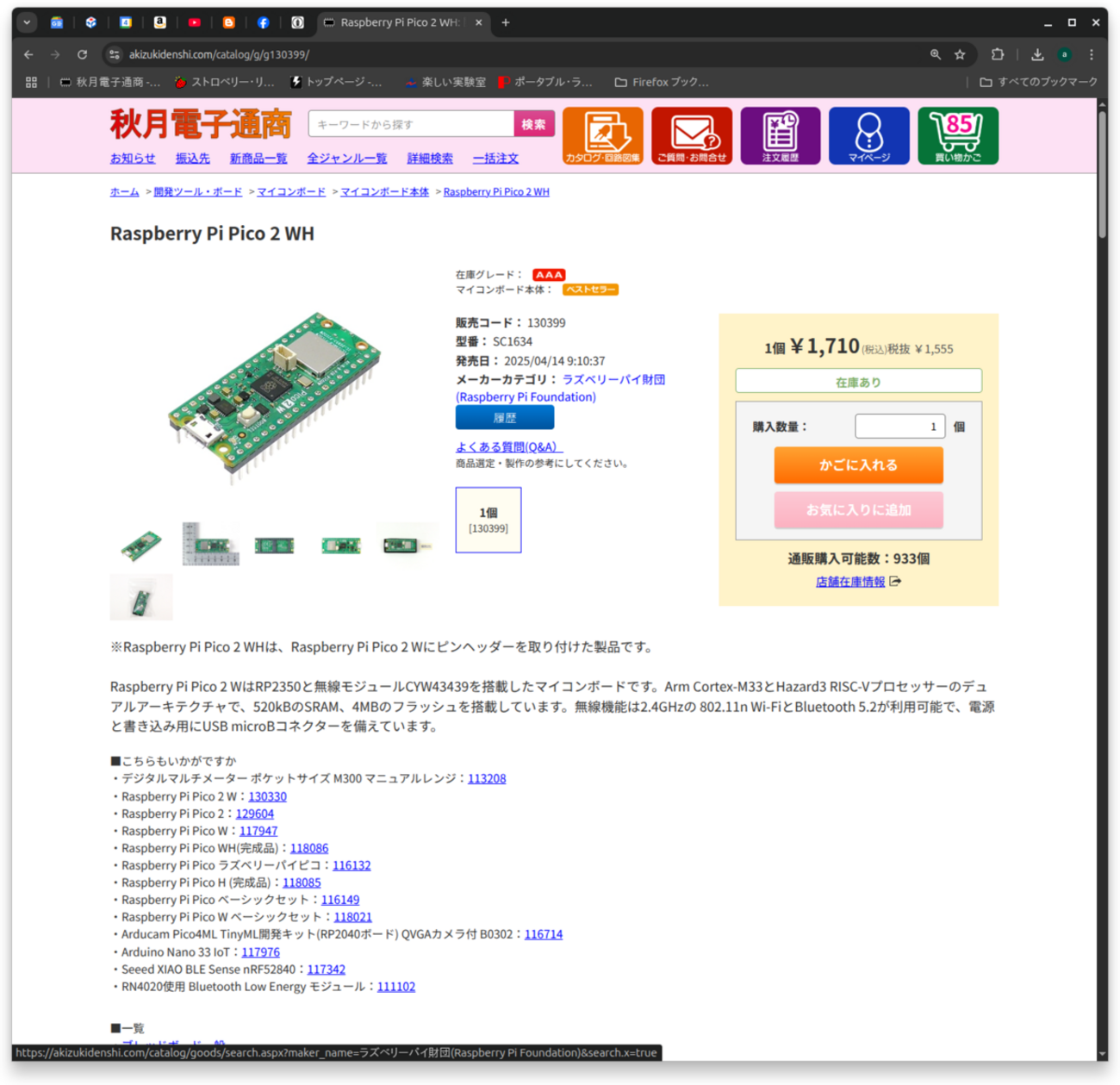Open the 一括注文 navigation link
Screen dimensions: 1120x1085
click(x=495, y=159)
